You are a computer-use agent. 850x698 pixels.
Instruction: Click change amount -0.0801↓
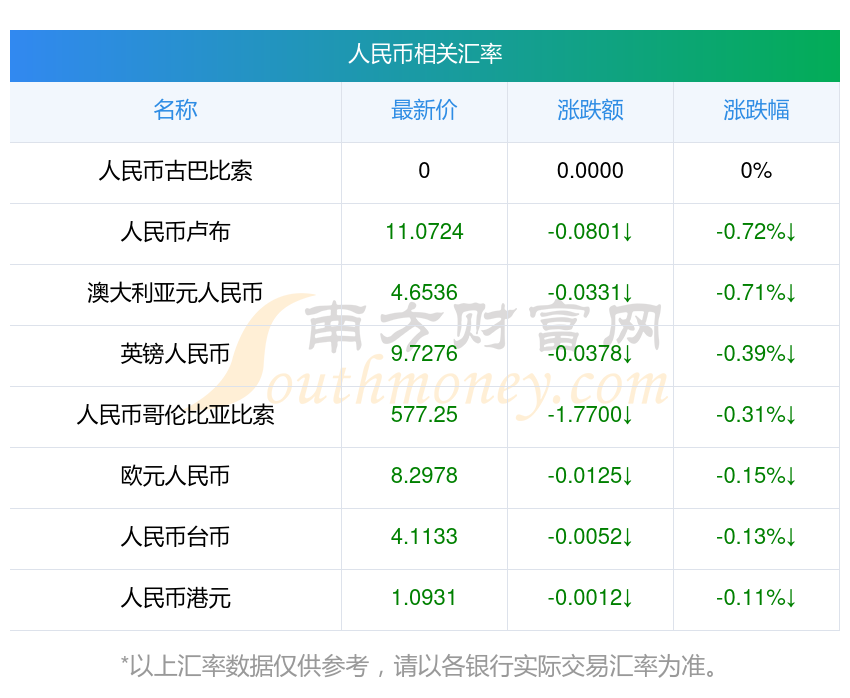[x=590, y=232]
